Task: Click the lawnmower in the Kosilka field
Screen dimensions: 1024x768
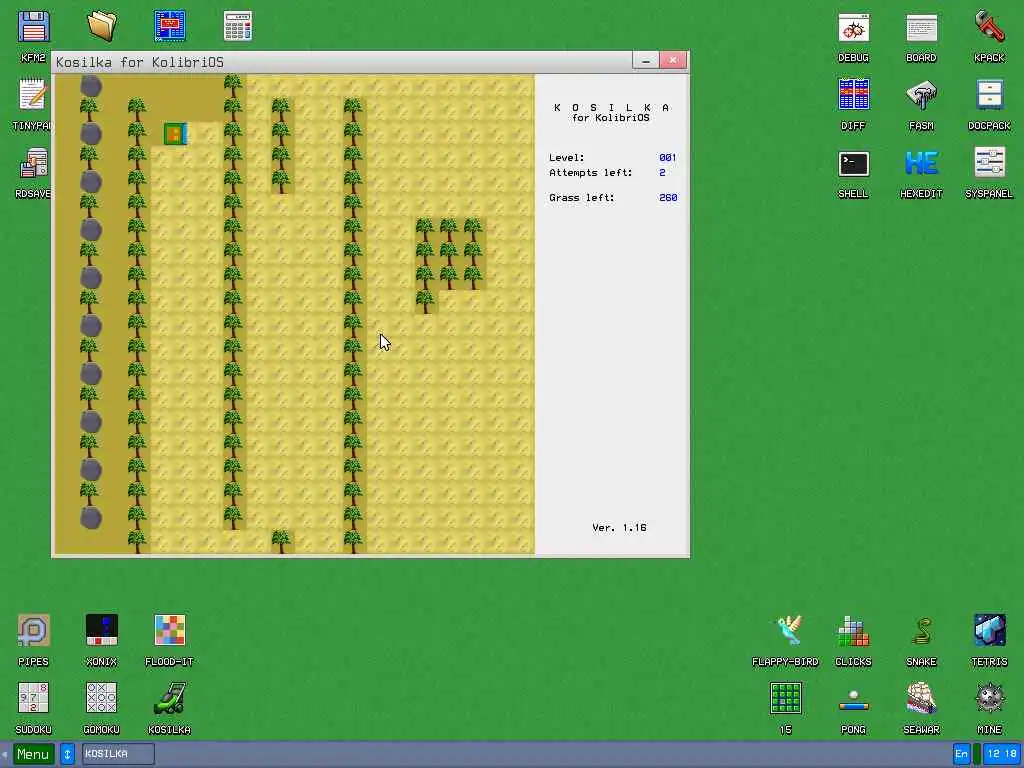Action: [176, 134]
